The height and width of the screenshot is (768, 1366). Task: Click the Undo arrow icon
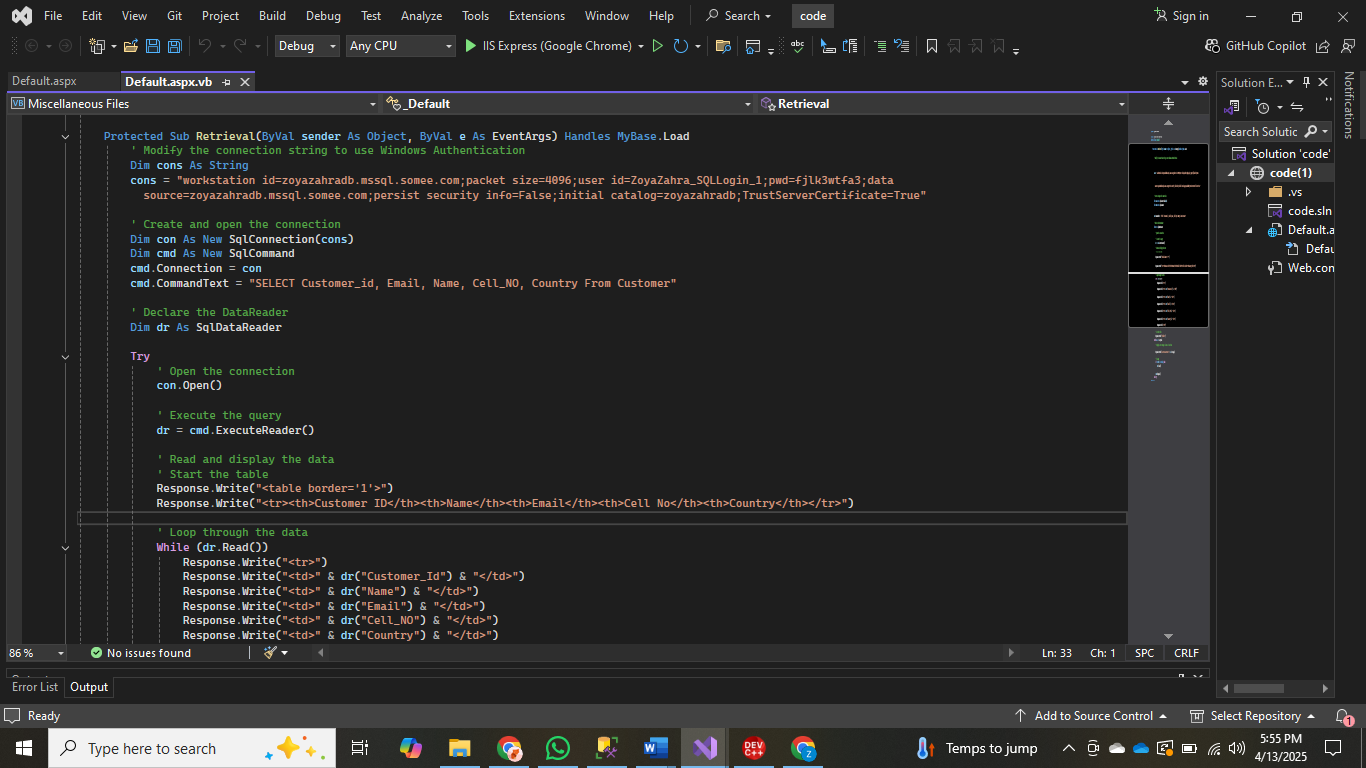(204, 46)
